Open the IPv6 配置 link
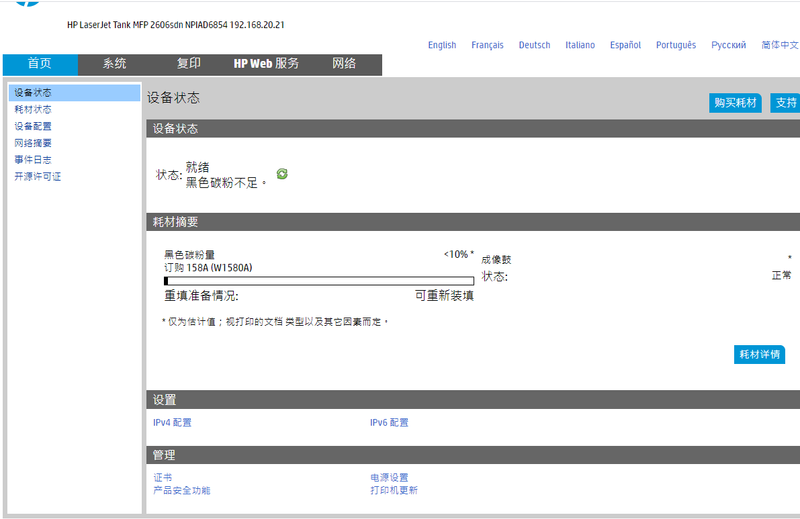 [x=389, y=423]
